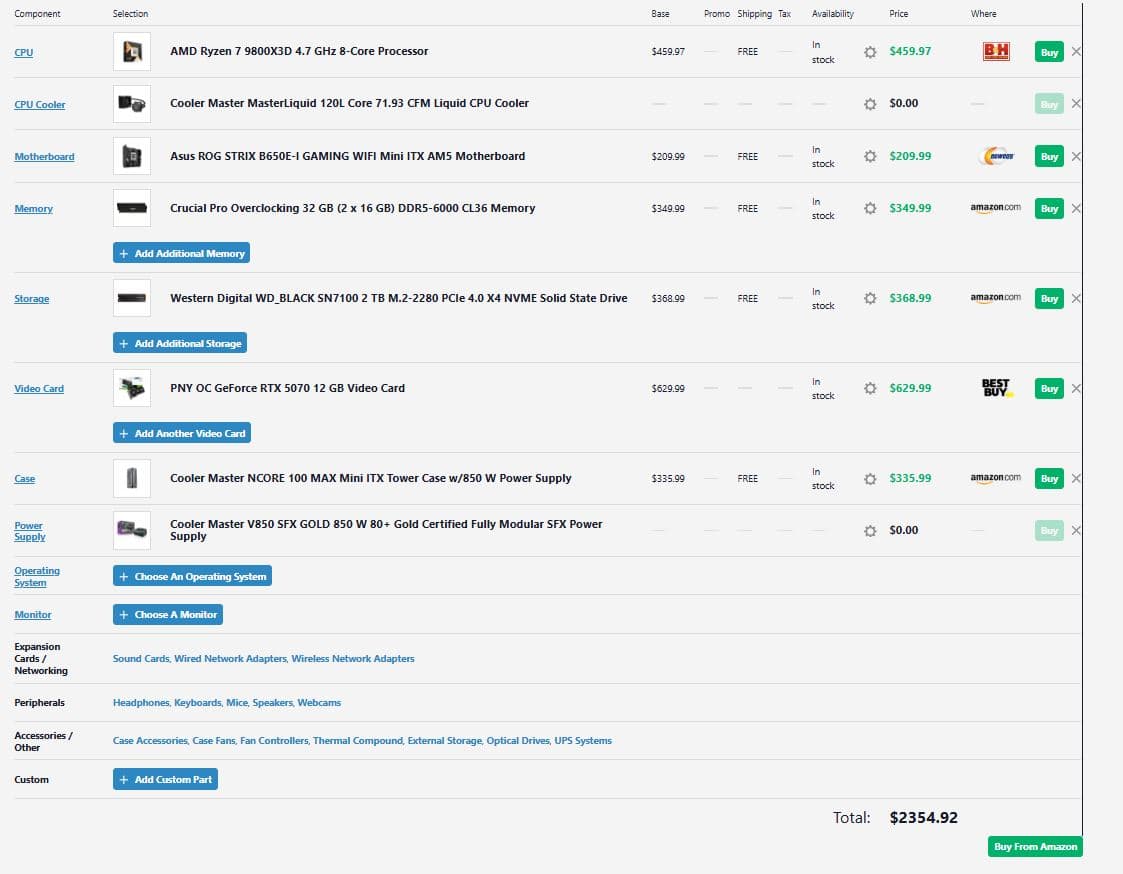
Task: Click the B&H retailer logo for CPU
Action: [996, 52]
